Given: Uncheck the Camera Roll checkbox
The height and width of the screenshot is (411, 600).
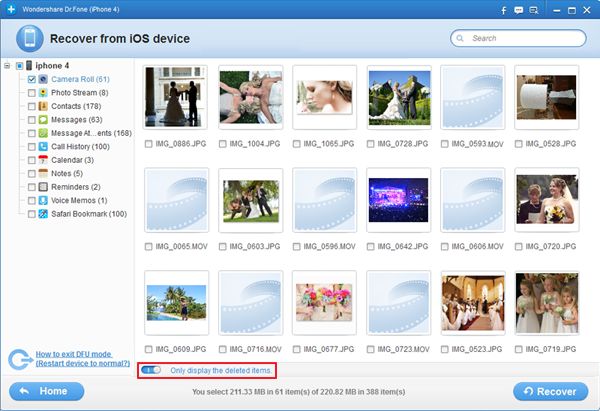Looking at the screenshot, I should click(32, 79).
